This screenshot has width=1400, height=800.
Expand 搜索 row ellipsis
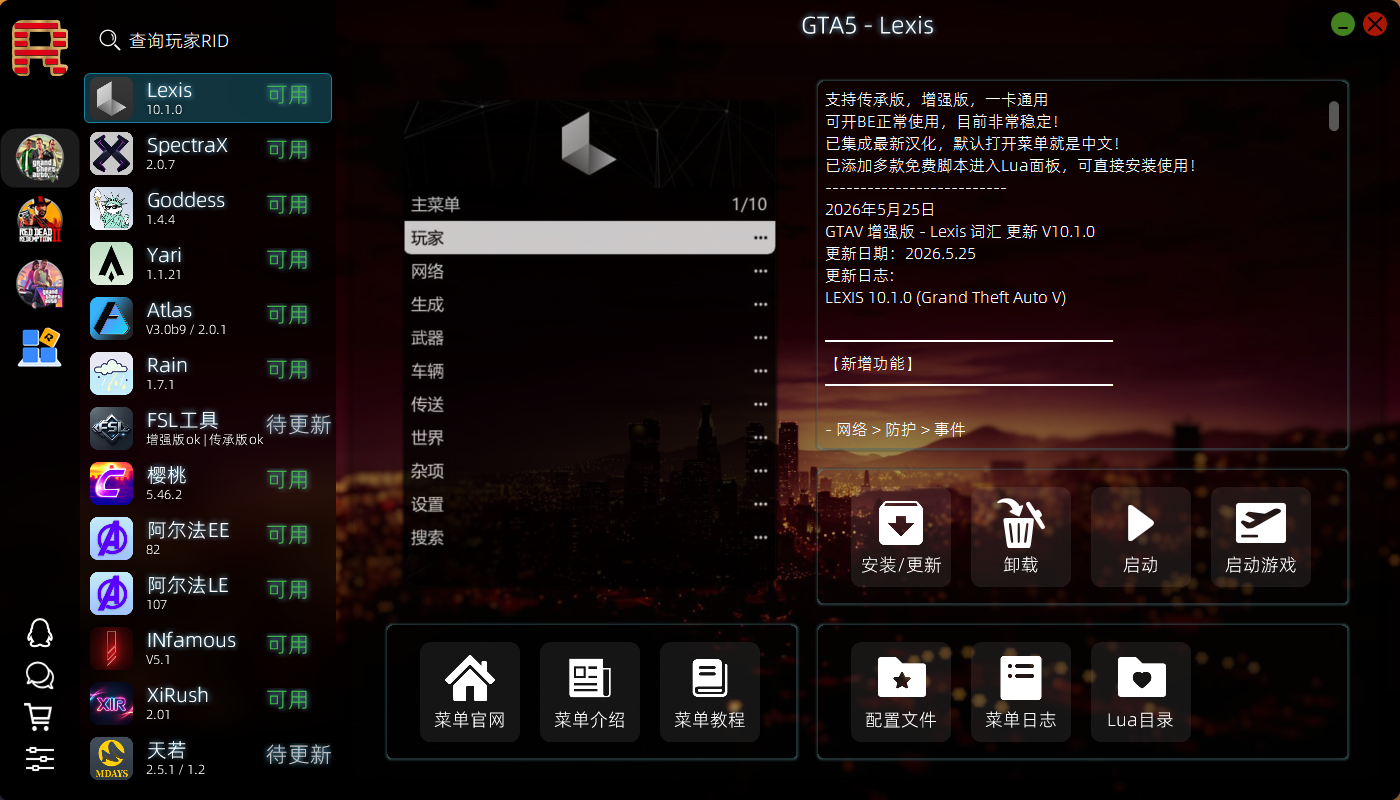[x=761, y=537]
